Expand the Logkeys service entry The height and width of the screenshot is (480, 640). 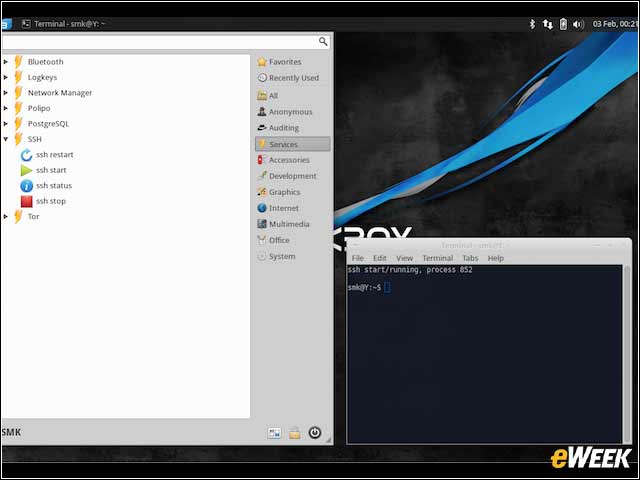click(x=5, y=77)
